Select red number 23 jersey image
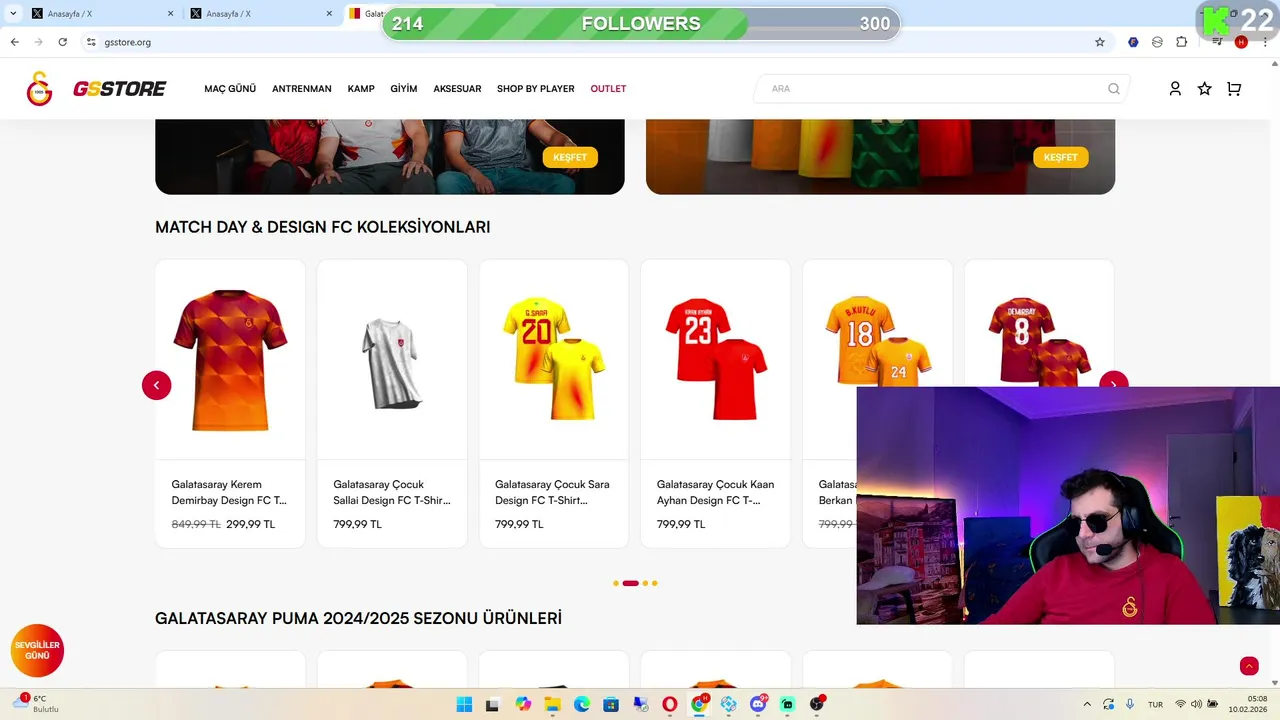The height and width of the screenshot is (720, 1280). 716,358
